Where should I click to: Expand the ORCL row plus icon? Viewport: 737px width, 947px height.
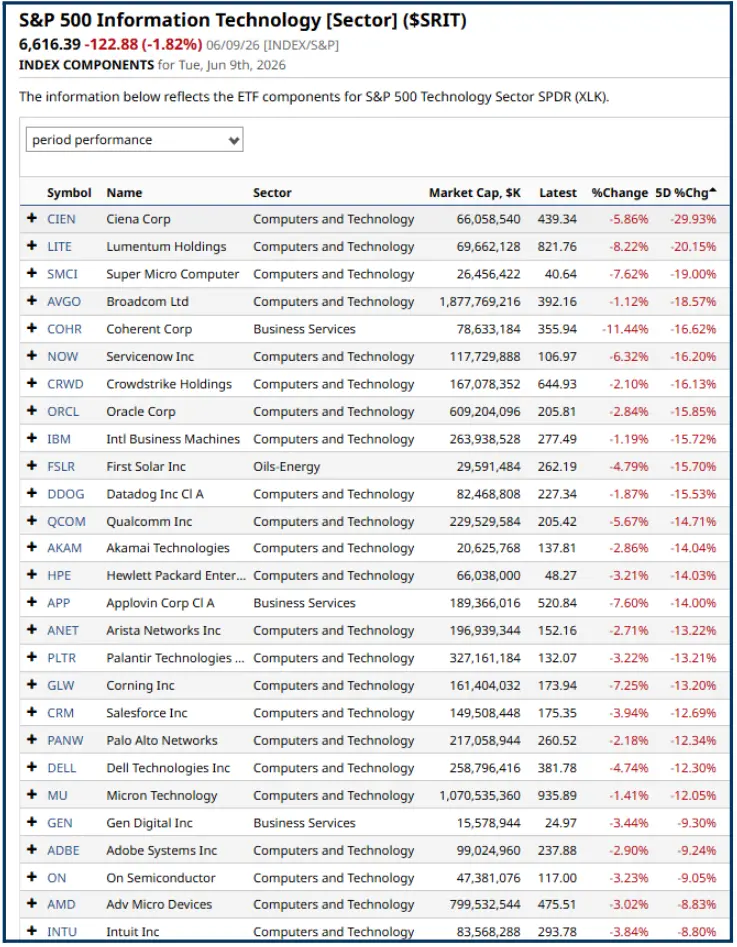(32, 410)
